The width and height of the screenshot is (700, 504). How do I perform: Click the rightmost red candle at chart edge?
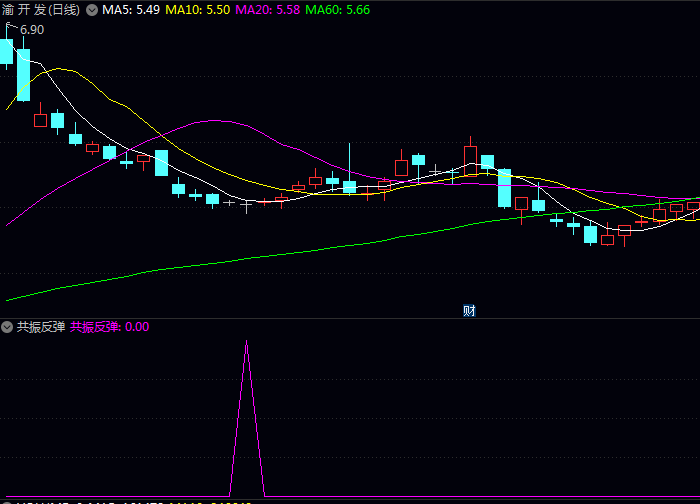pos(693,205)
